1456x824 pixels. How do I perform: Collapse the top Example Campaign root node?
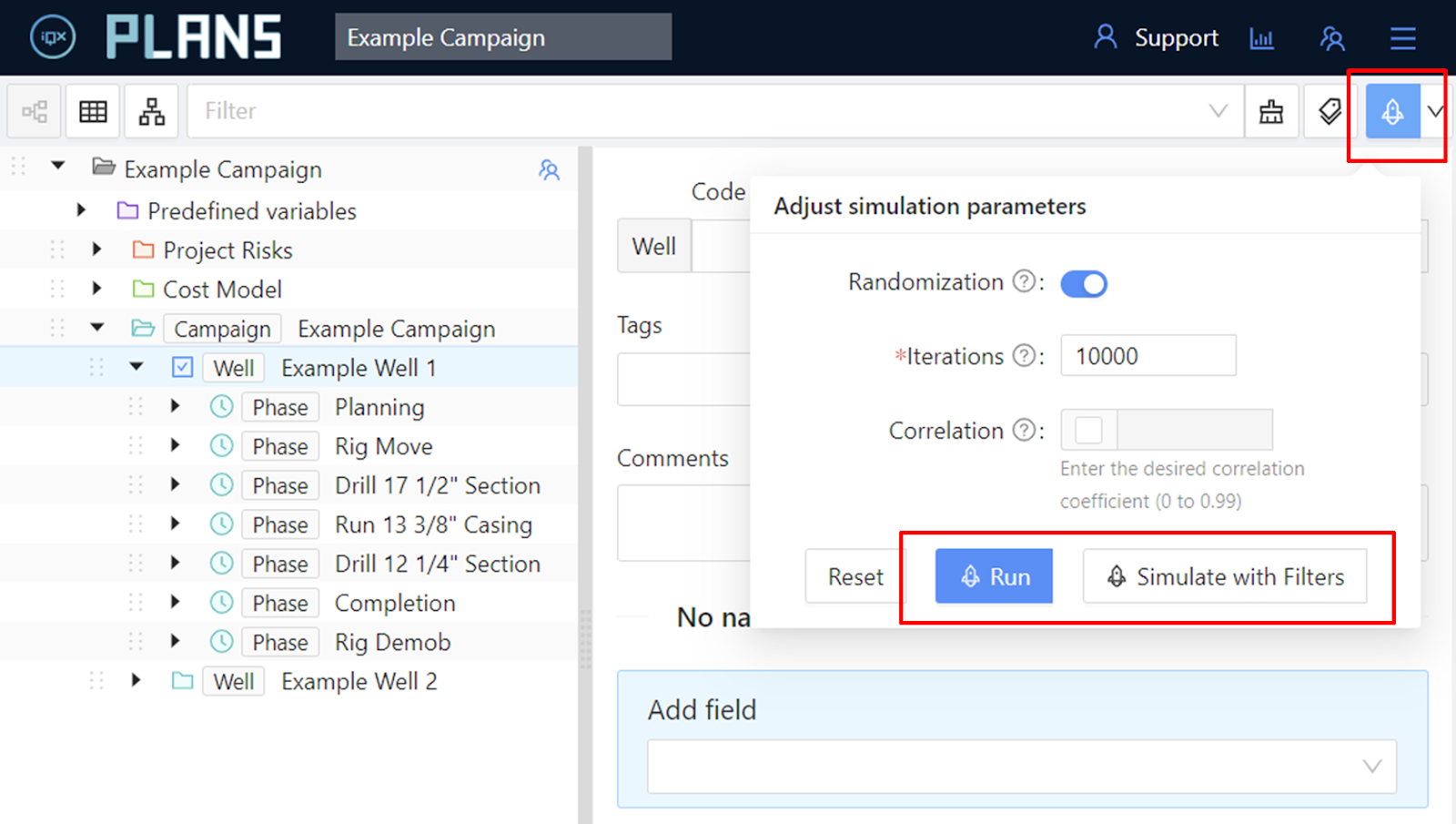[x=58, y=166]
